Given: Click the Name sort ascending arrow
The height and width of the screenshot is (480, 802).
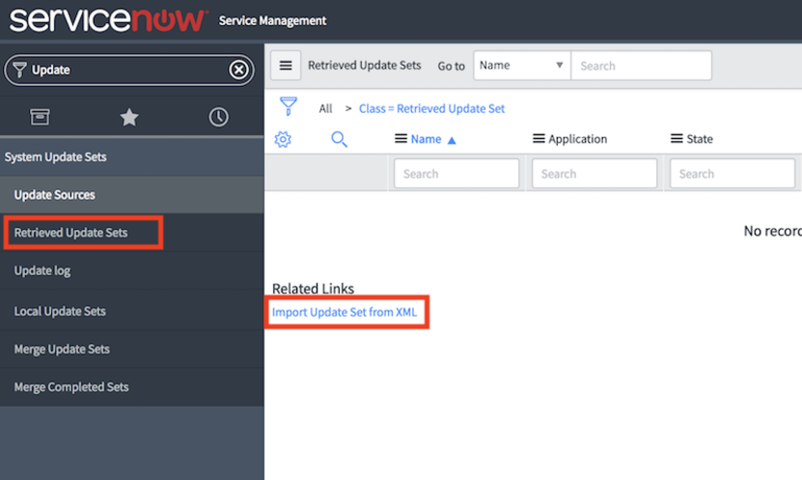Looking at the screenshot, I should click(x=452, y=140).
